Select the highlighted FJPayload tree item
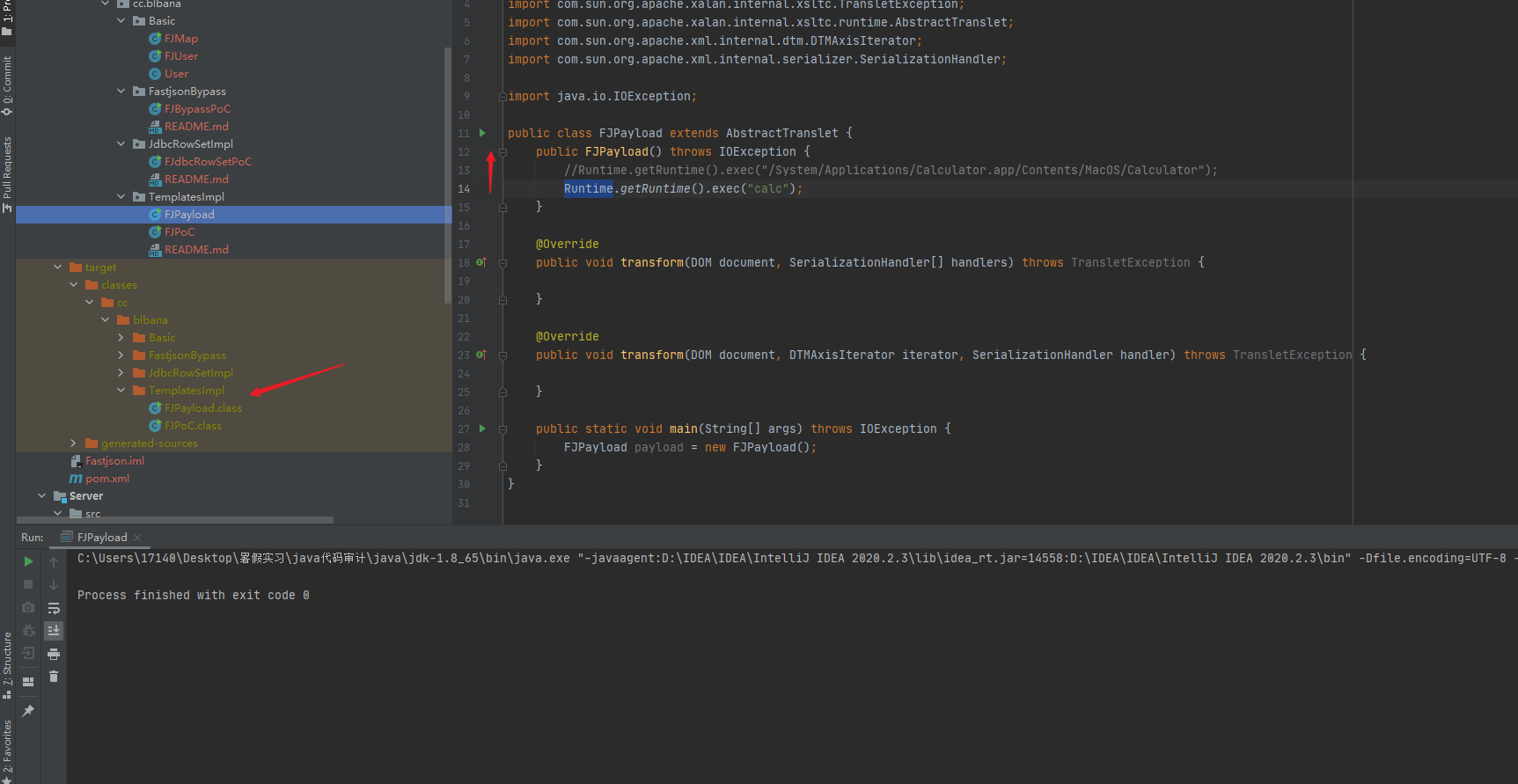1518x784 pixels. point(234,215)
